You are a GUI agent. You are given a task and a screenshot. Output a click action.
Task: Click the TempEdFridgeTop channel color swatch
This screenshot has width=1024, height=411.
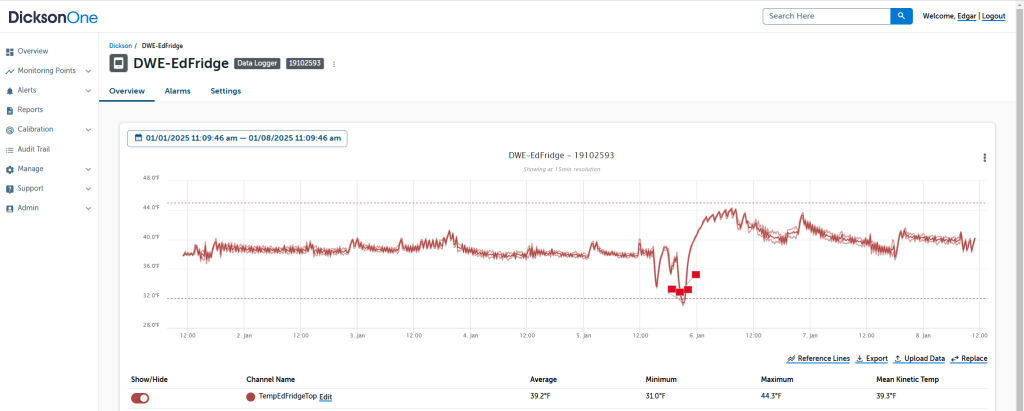(251, 397)
